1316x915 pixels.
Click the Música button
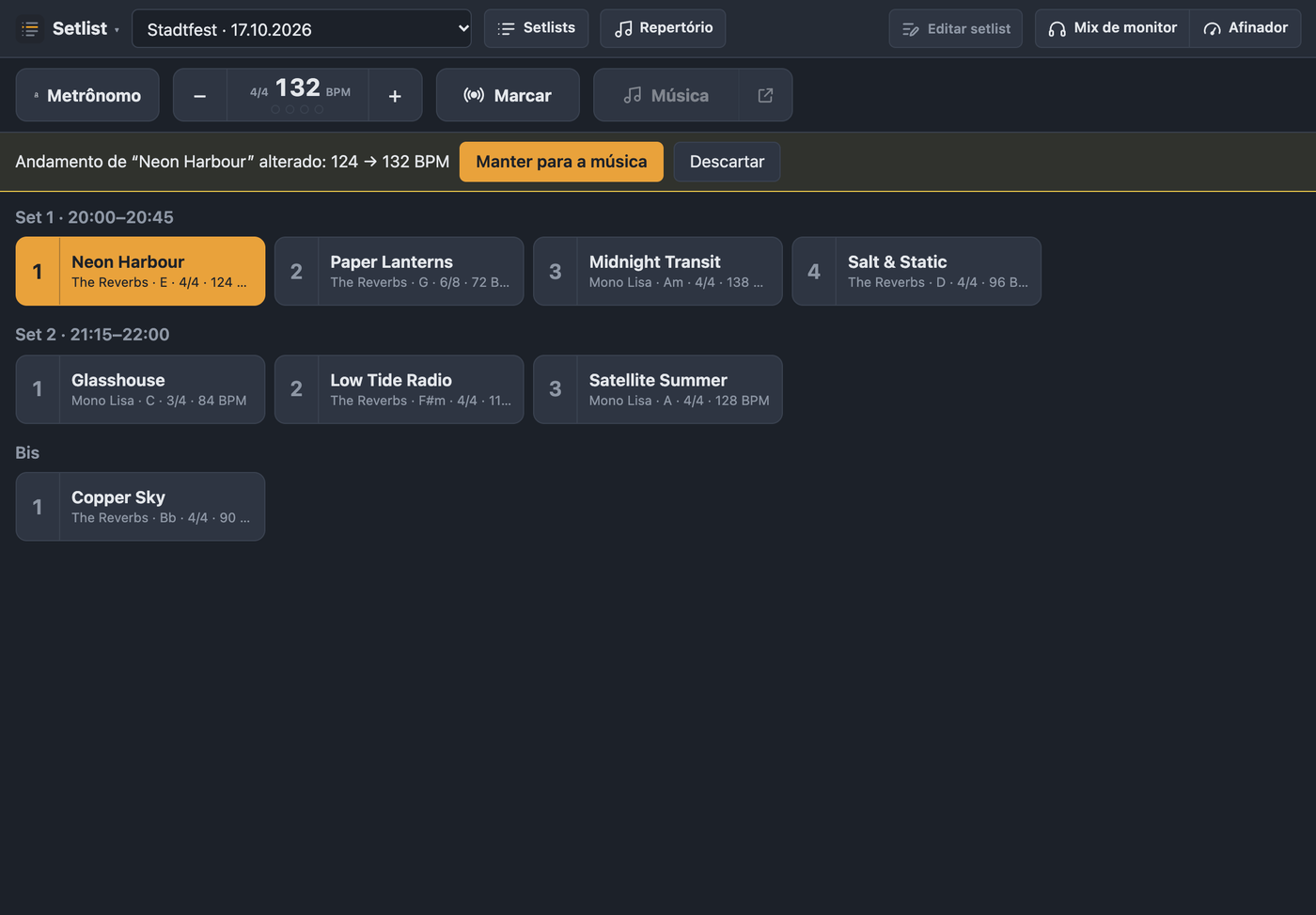click(666, 95)
